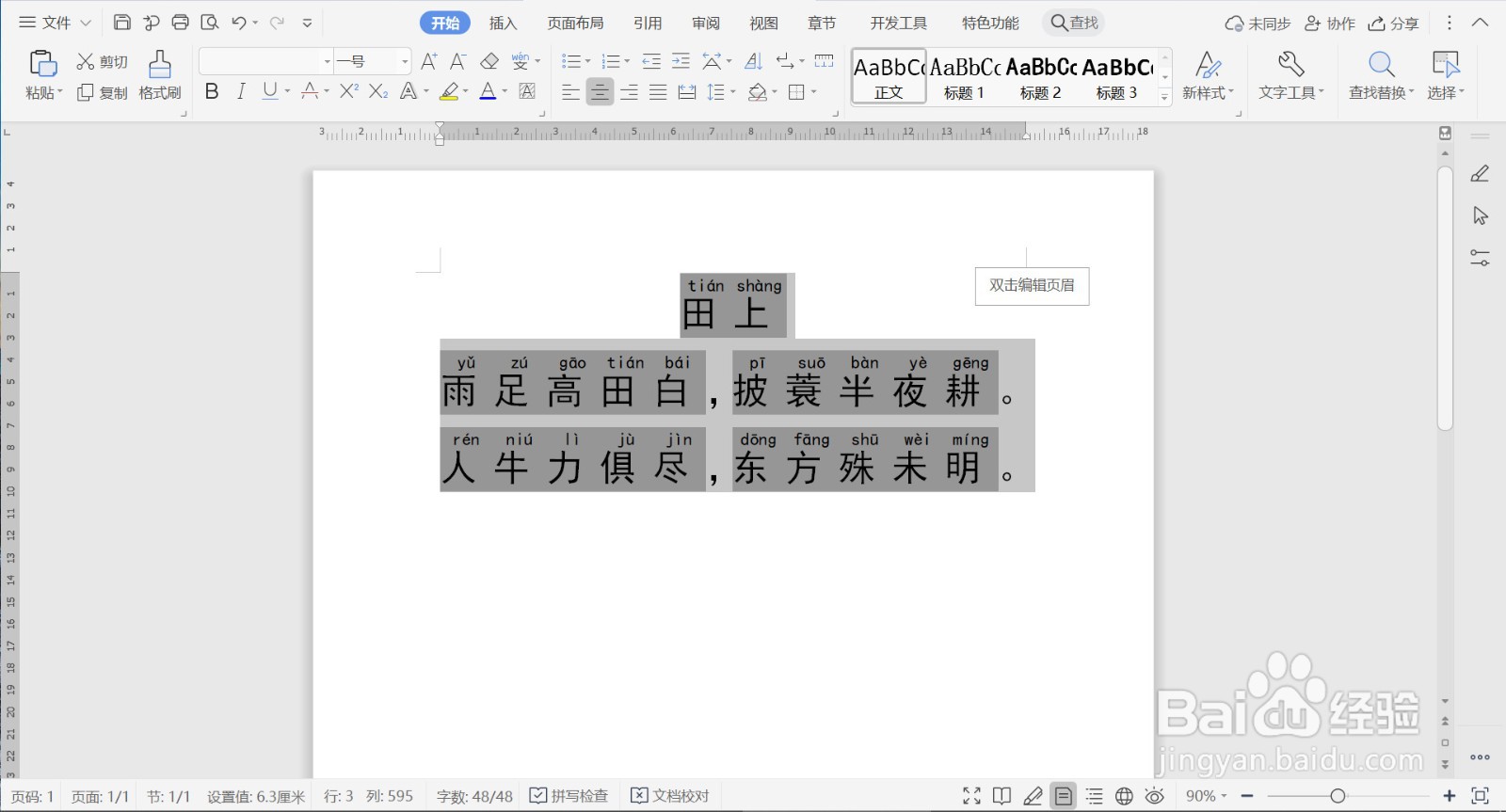Show or hide paragraph marks icon
Screen dimensions: 1506x812
tap(785, 62)
